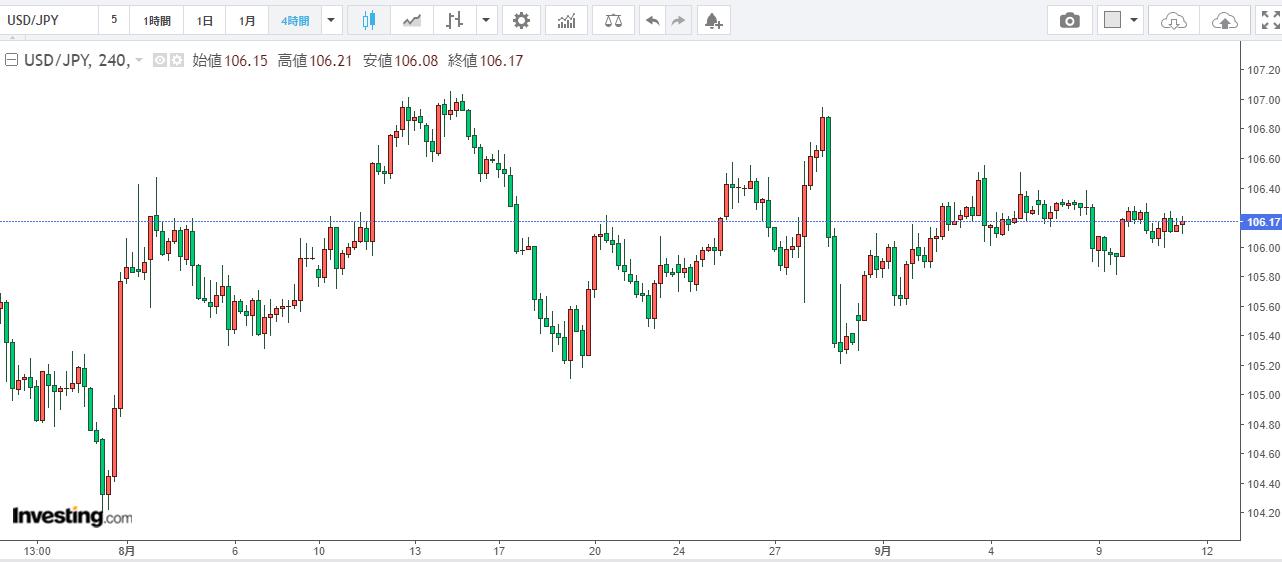Viewport: 1282px width, 562px height.
Task: Open the indicators icon
Action: coord(567,20)
